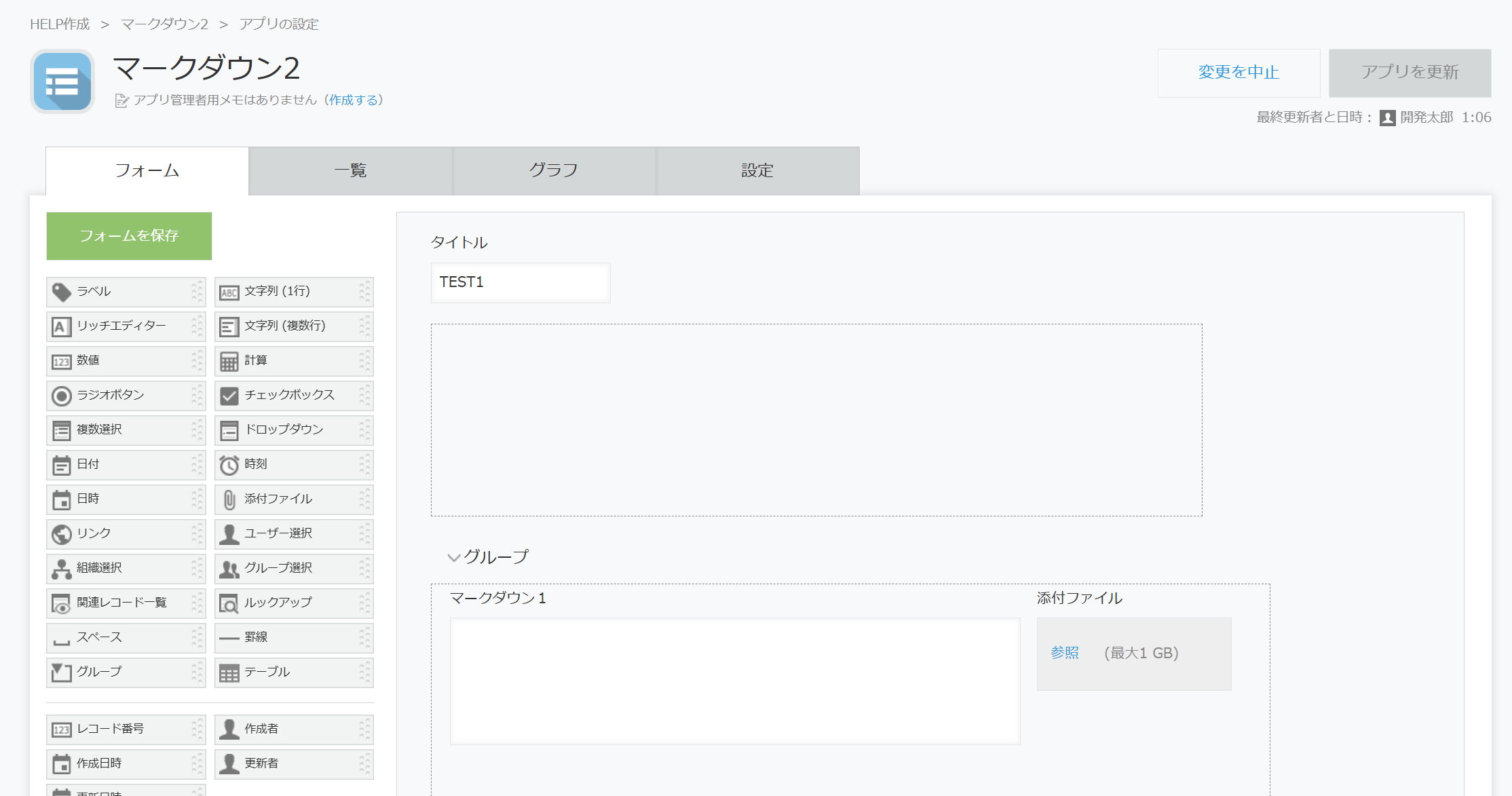Click the Rich Editor field icon
This screenshot has width=1512, height=796.
point(61,327)
